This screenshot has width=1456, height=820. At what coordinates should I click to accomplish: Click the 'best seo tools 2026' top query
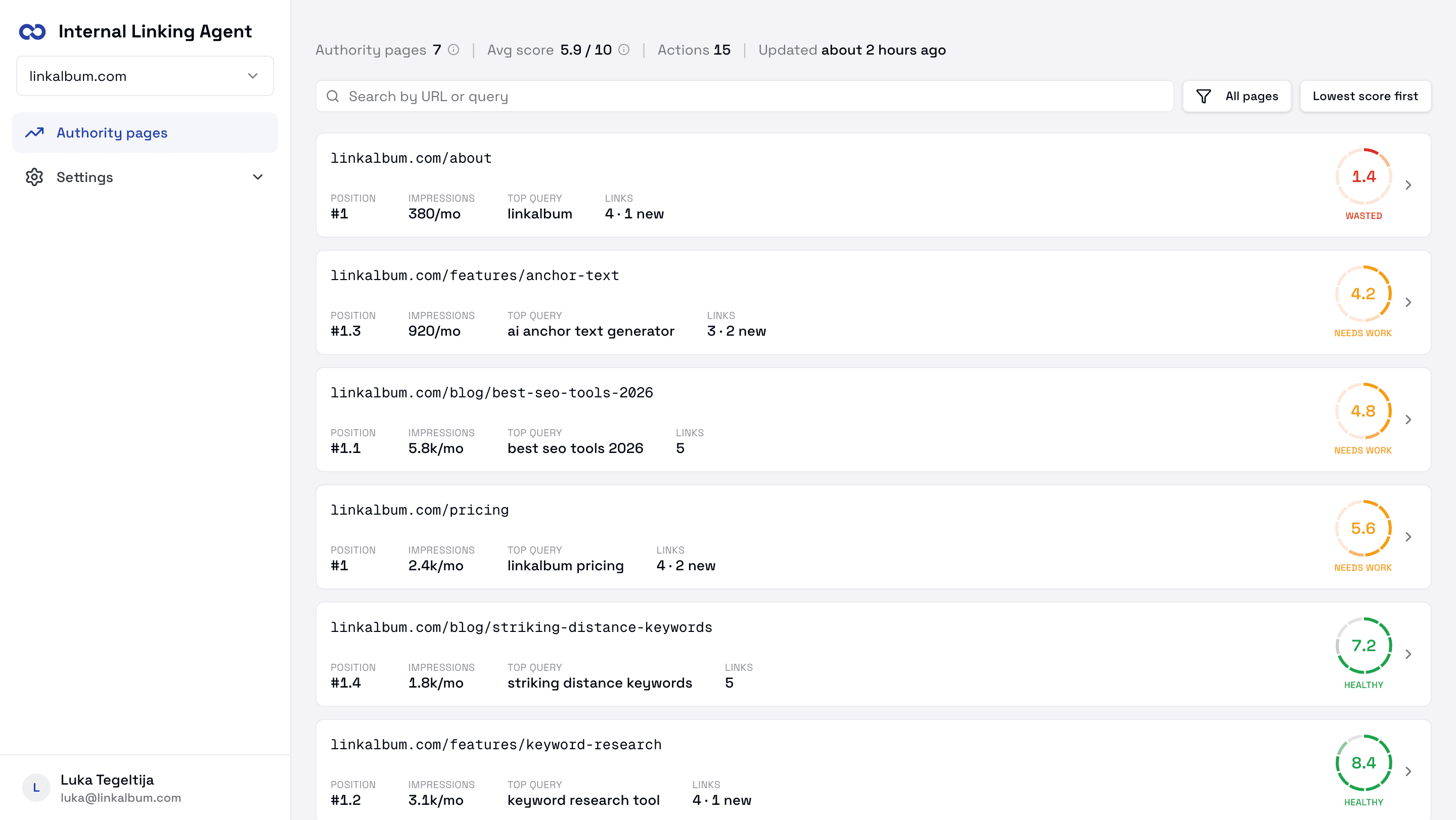[x=575, y=448]
